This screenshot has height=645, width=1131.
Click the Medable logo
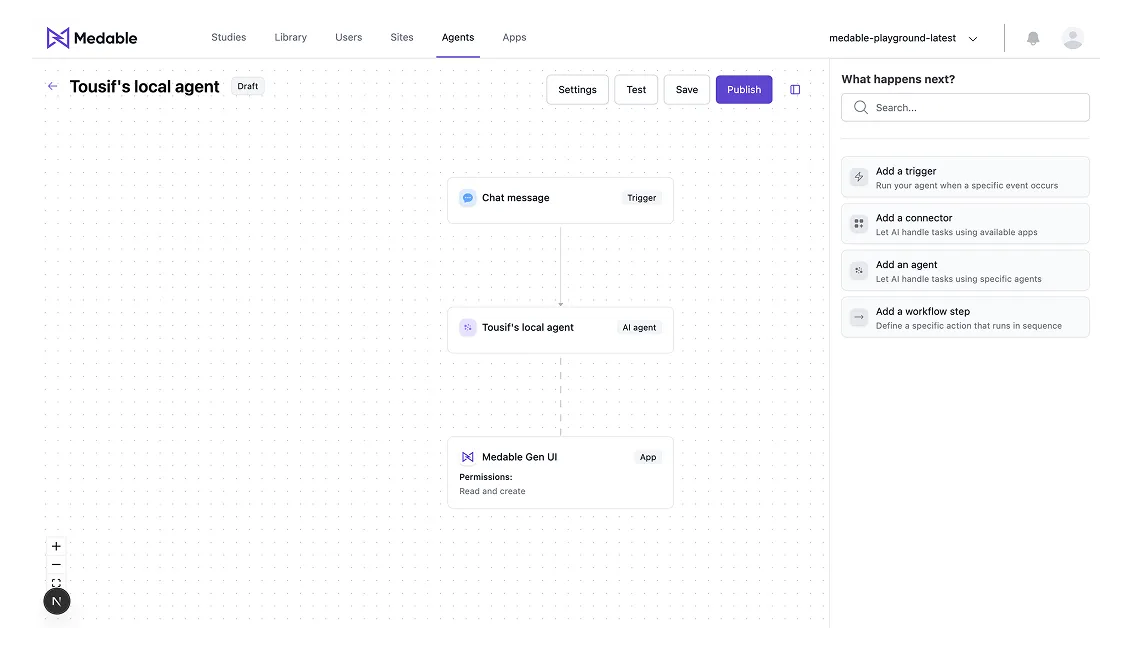point(92,38)
